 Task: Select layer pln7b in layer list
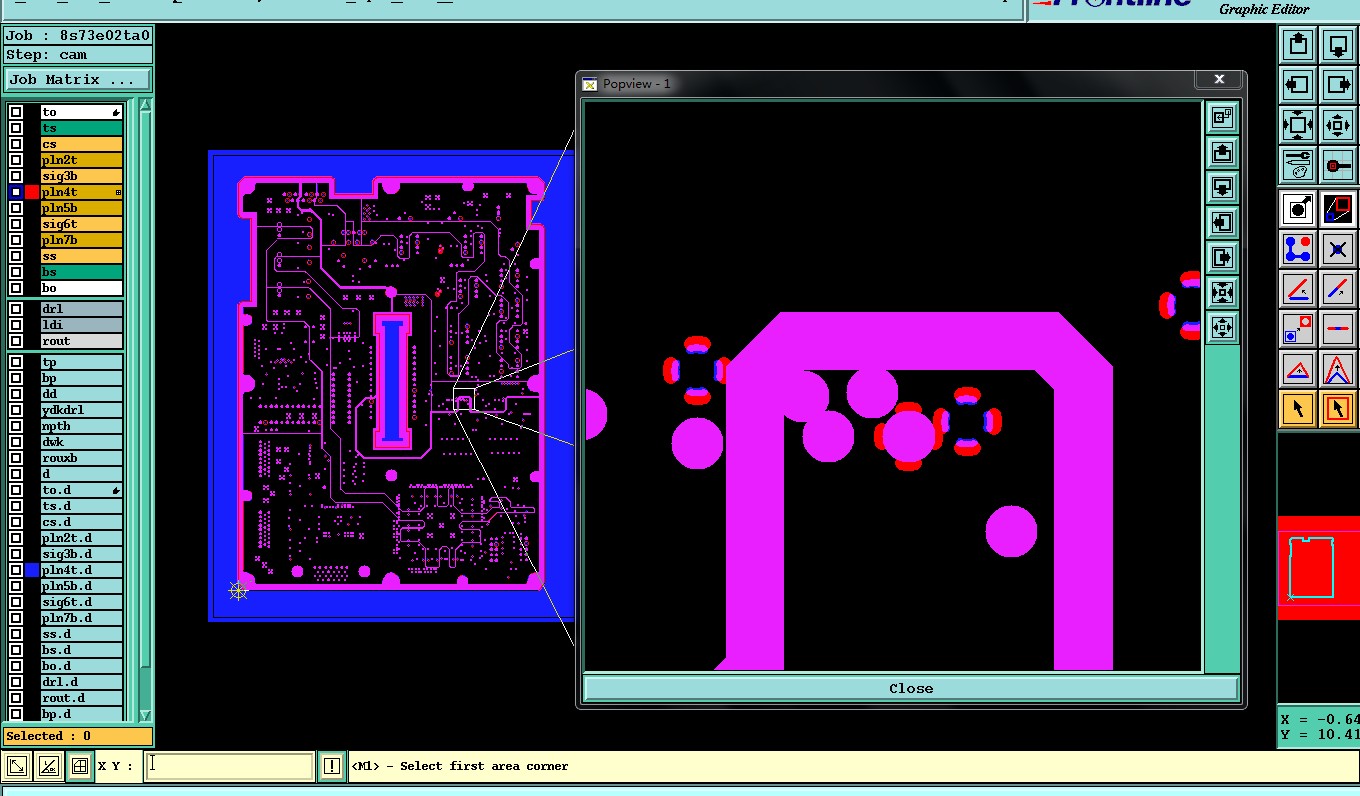82,240
